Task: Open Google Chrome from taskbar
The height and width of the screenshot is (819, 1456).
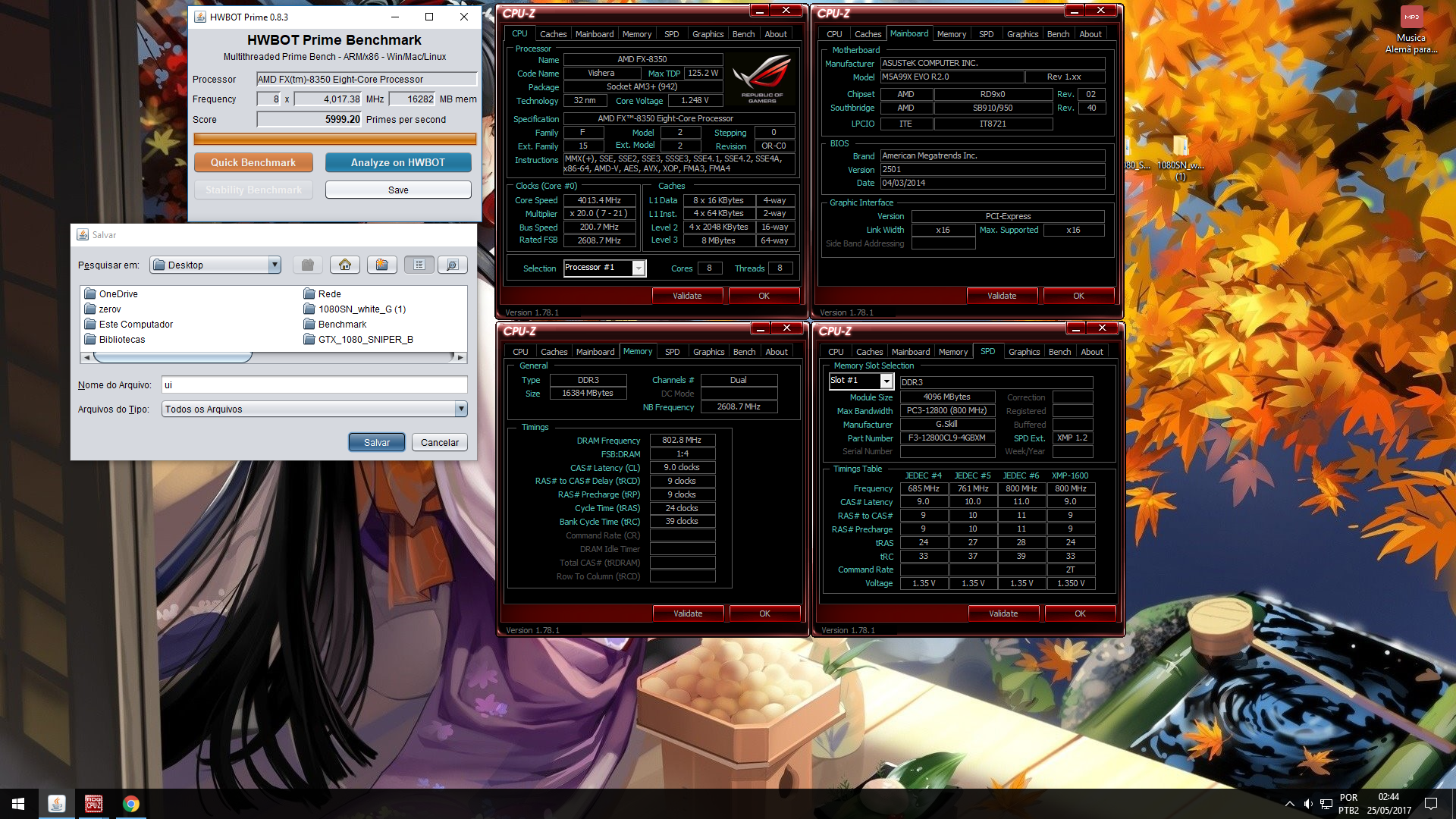Action: pos(130,804)
